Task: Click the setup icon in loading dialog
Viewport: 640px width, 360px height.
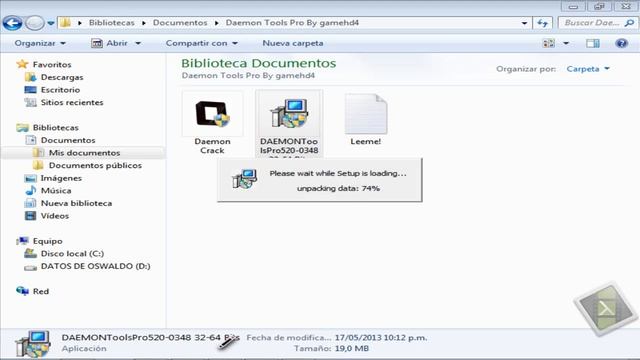Action: click(x=244, y=179)
